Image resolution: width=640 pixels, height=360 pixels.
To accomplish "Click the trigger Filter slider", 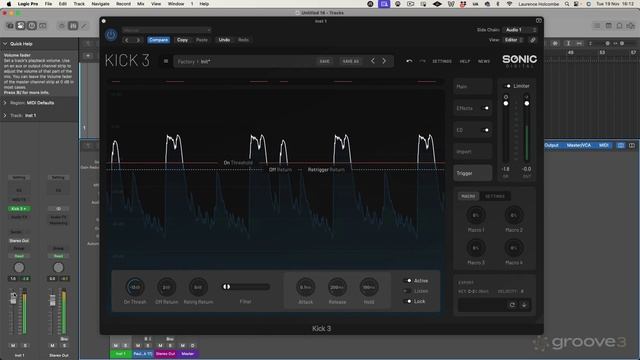I will [x=246, y=287].
